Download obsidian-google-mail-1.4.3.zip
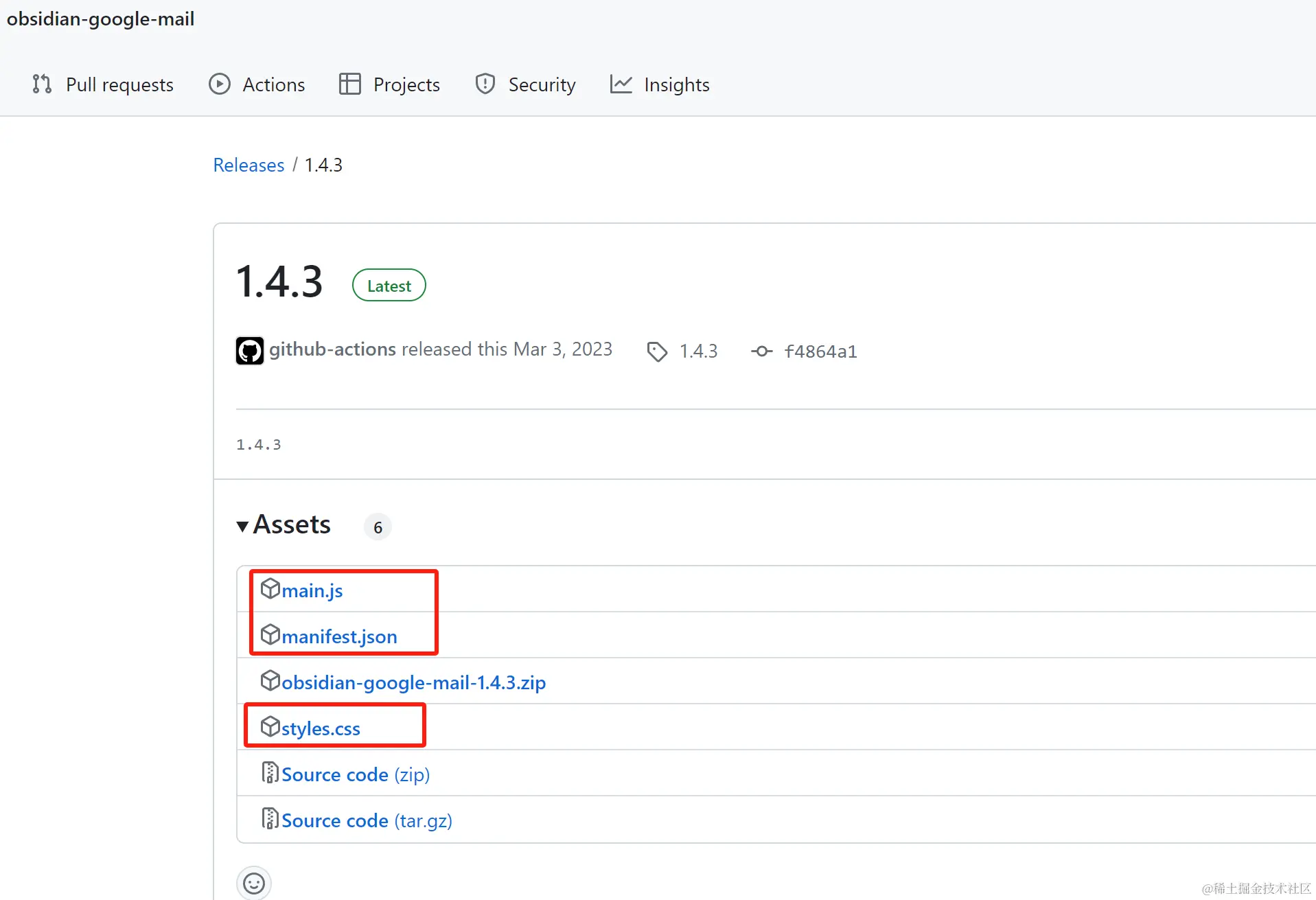Screen dimensions: 1316x900 [x=413, y=682]
